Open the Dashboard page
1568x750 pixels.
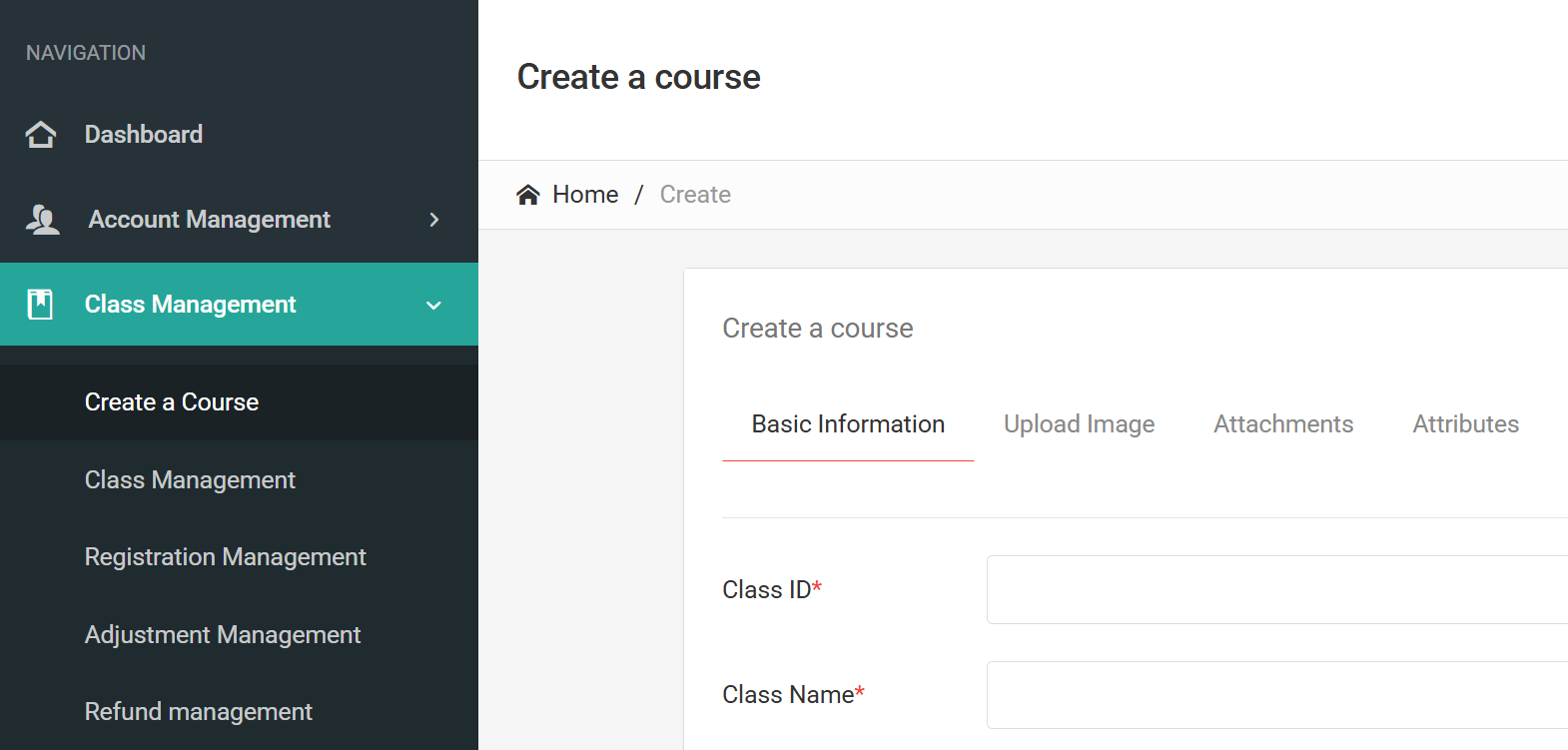tap(144, 134)
